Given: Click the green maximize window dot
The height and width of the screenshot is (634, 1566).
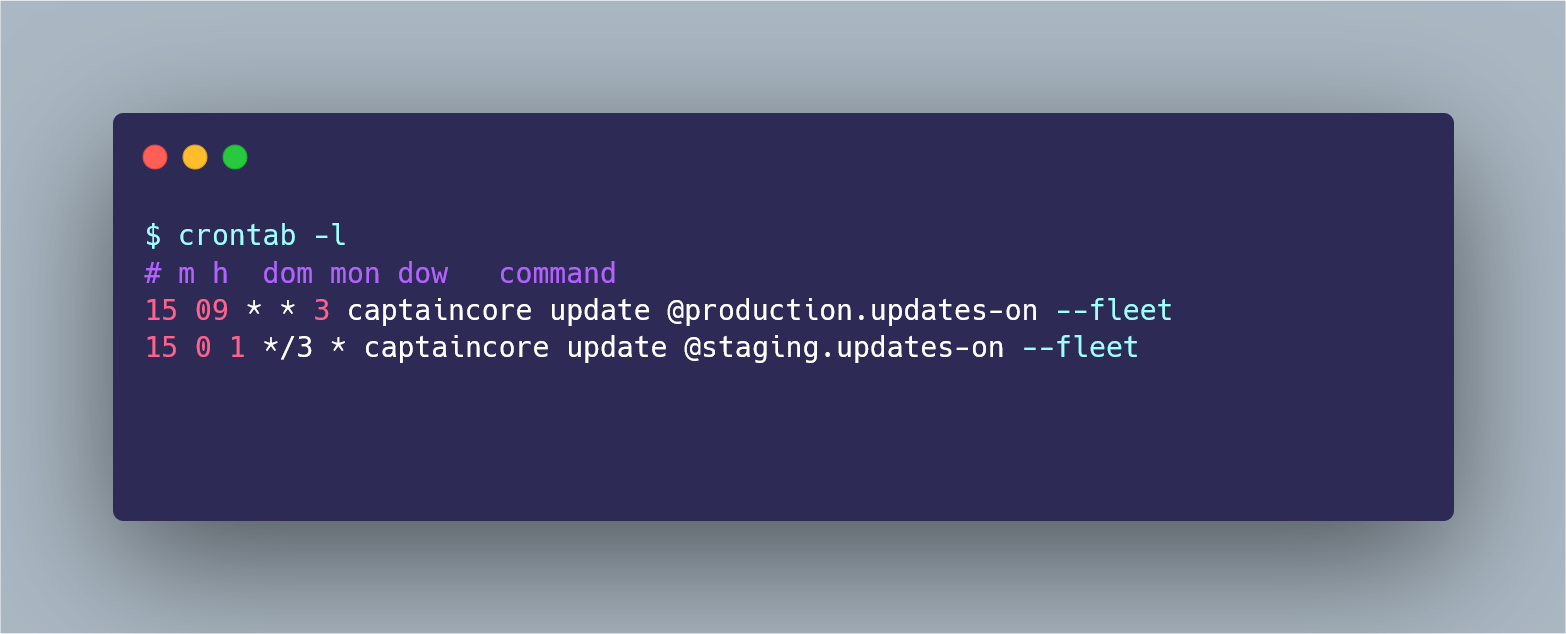Looking at the screenshot, I should [x=235, y=157].
